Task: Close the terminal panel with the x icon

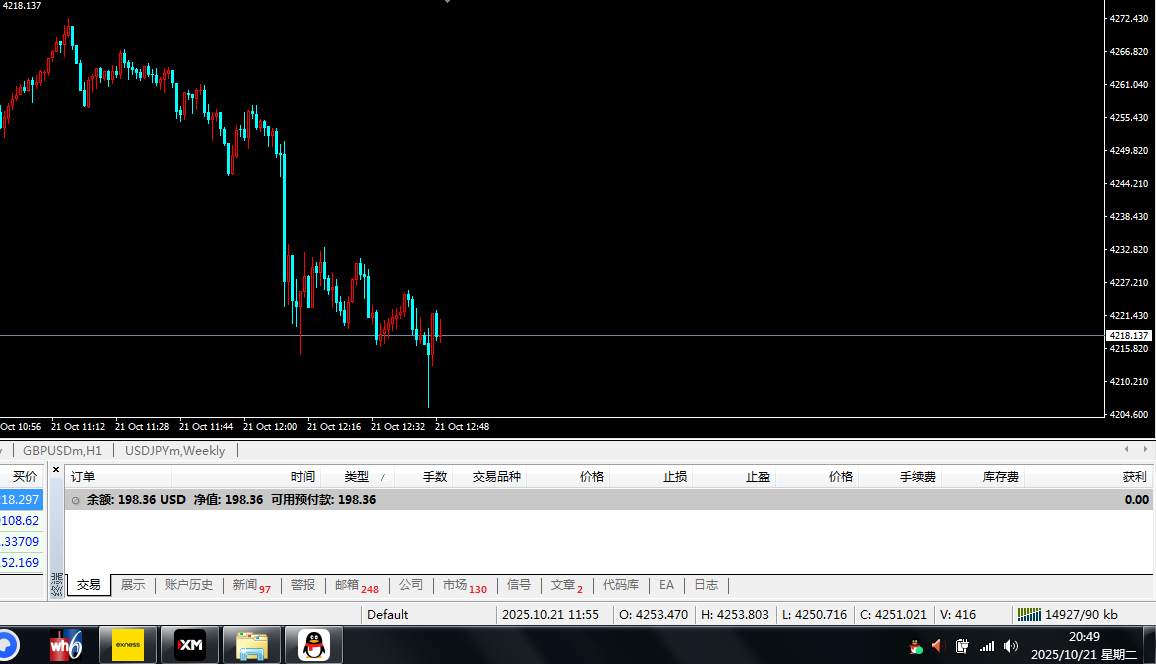Action: 56,469
